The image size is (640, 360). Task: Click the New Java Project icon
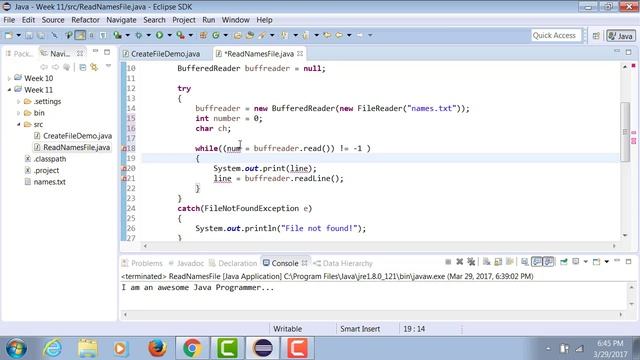point(203,36)
